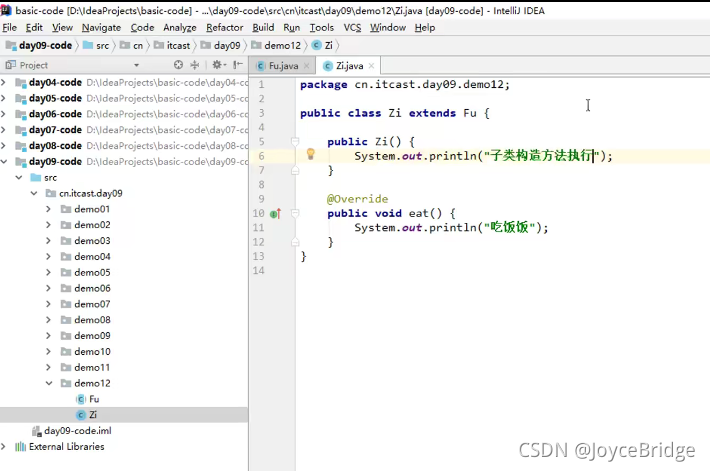Viewport: 710px width, 471px height.
Task: Open the File menu
Action: tap(10, 28)
